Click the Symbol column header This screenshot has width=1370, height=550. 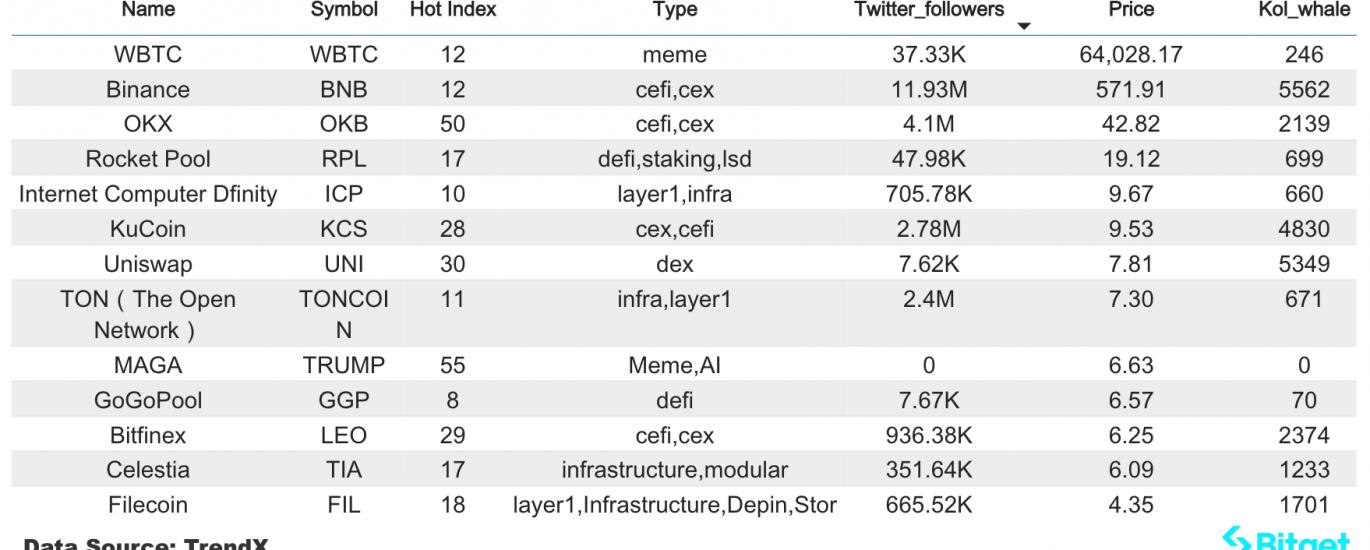(344, 10)
